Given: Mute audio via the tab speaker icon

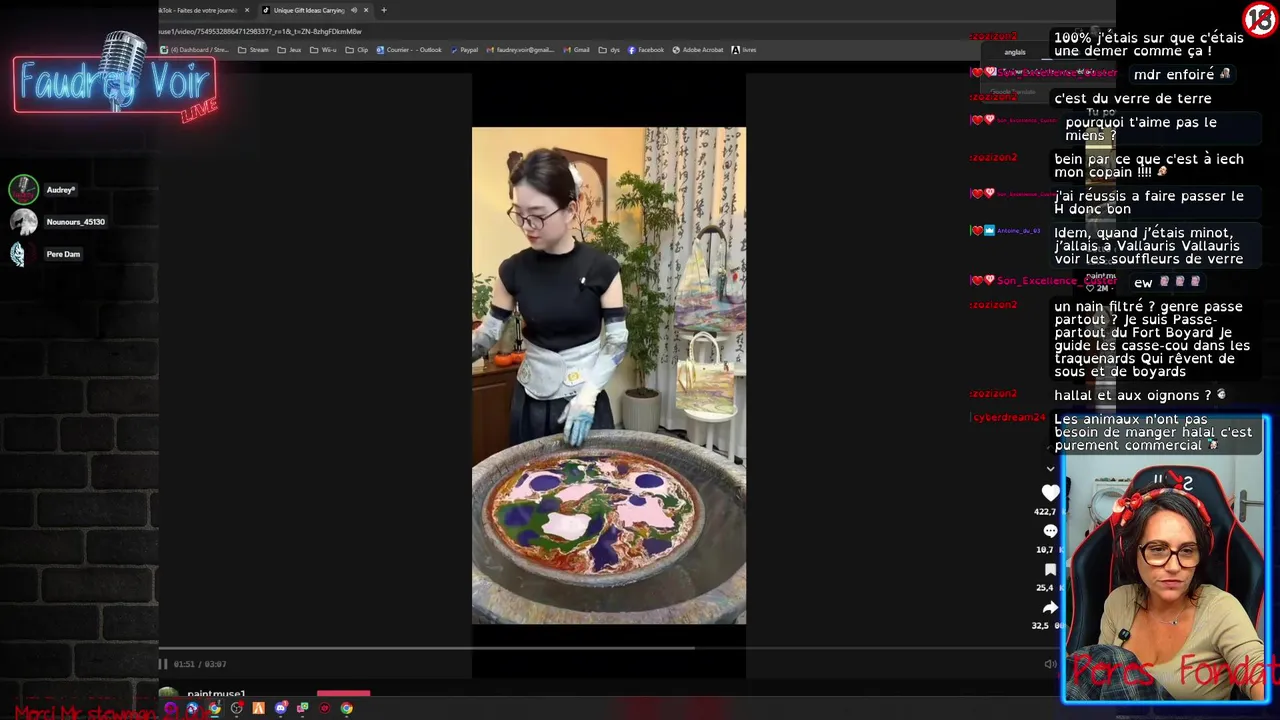Looking at the screenshot, I should pyautogui.click(x=353, y=10).
